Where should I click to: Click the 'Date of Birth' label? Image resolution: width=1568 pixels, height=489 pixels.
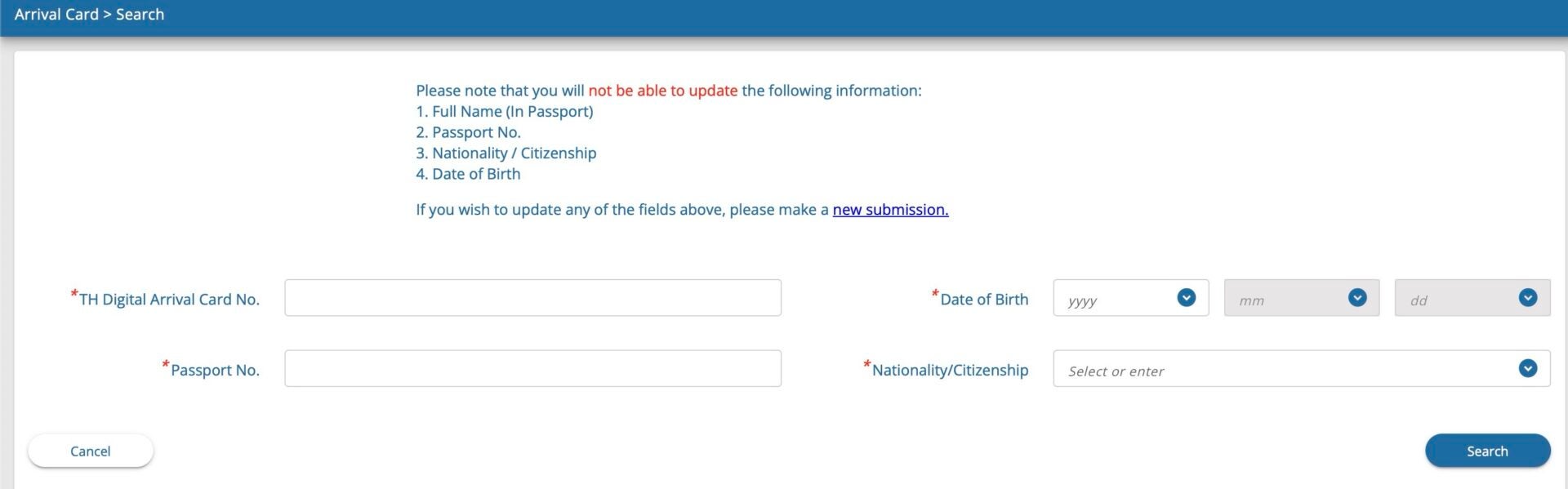tap(984, 300)
